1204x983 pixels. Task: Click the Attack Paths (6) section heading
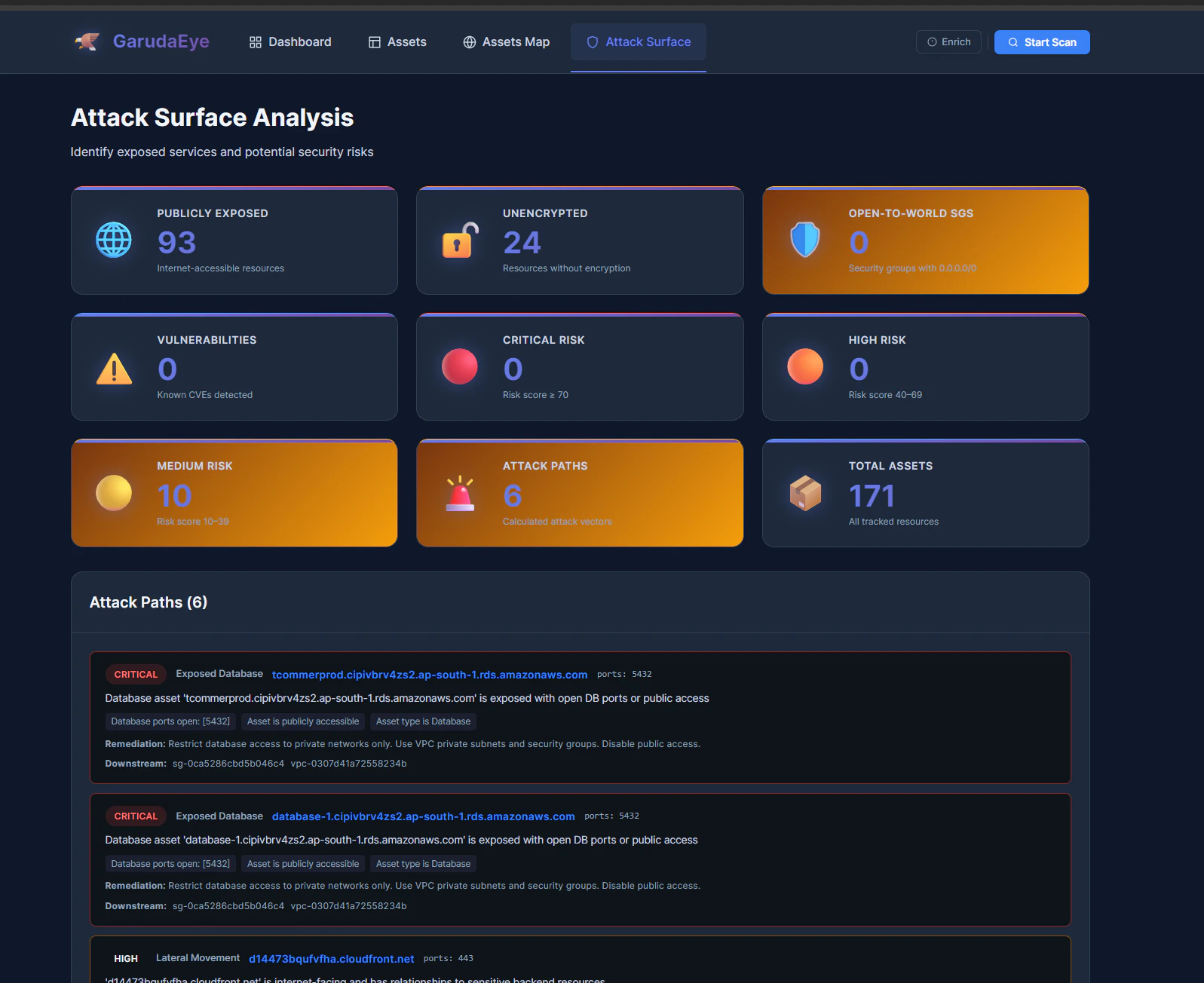pos(149,602)
